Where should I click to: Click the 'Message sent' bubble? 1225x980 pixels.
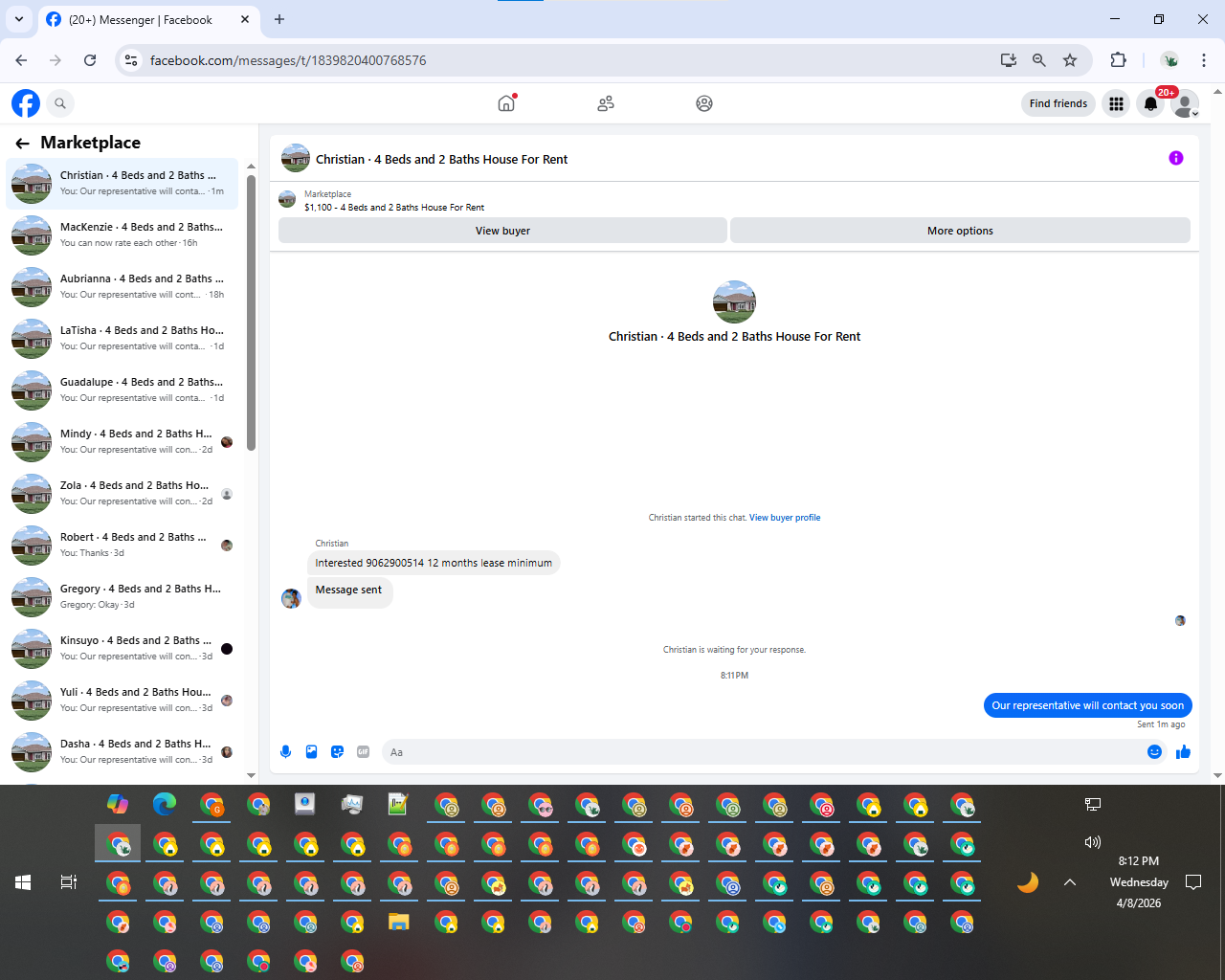coord(348,590)
